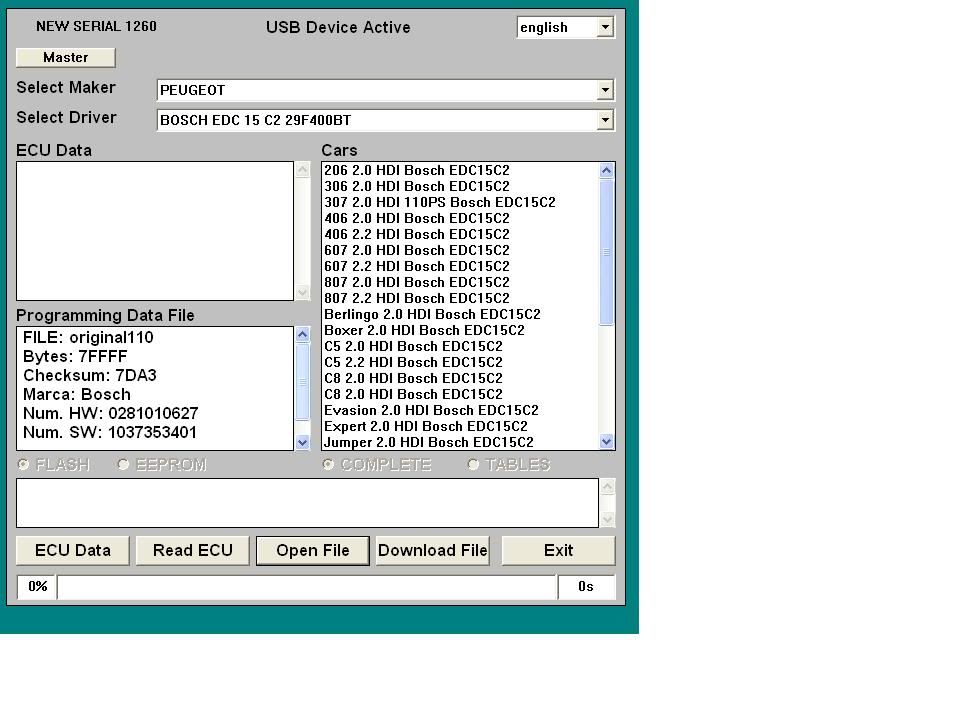This screenshot has width=962, height=716.
Task: Click the message log scroll down arrow
Action: [x=607, y=519]
